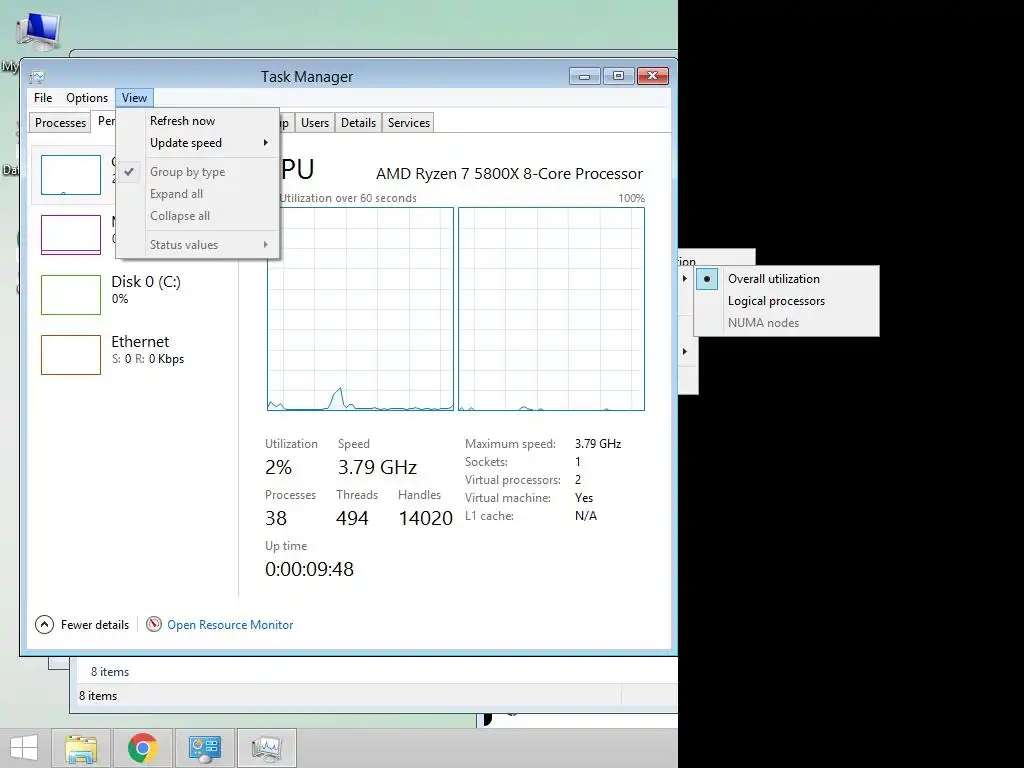Launch Google Chrome from the taskbar
This screenshot has height=768, width=1024.
point(142,748)
